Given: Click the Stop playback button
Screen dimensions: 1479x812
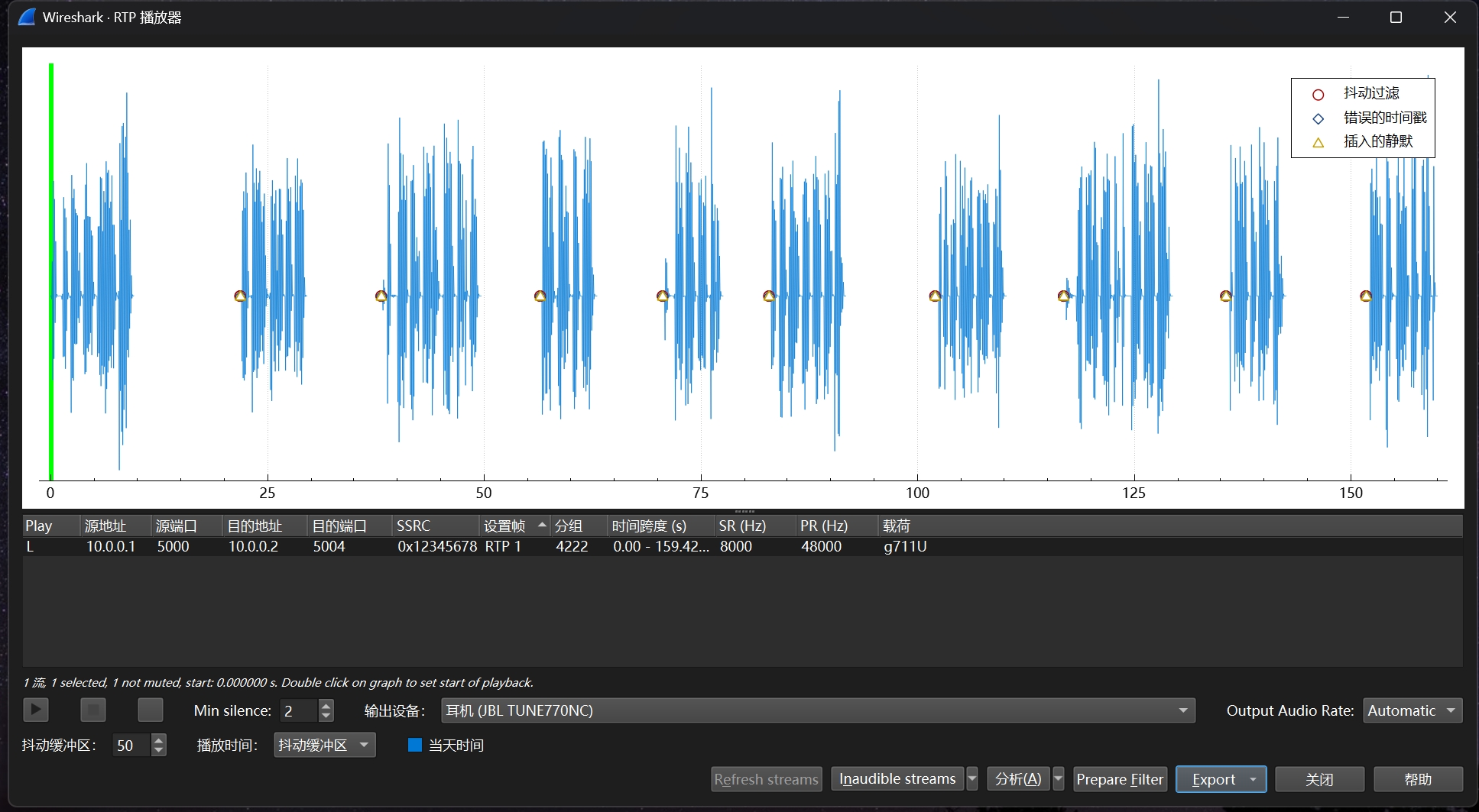Looking at the screenshot, I should [x=93, y=710].
